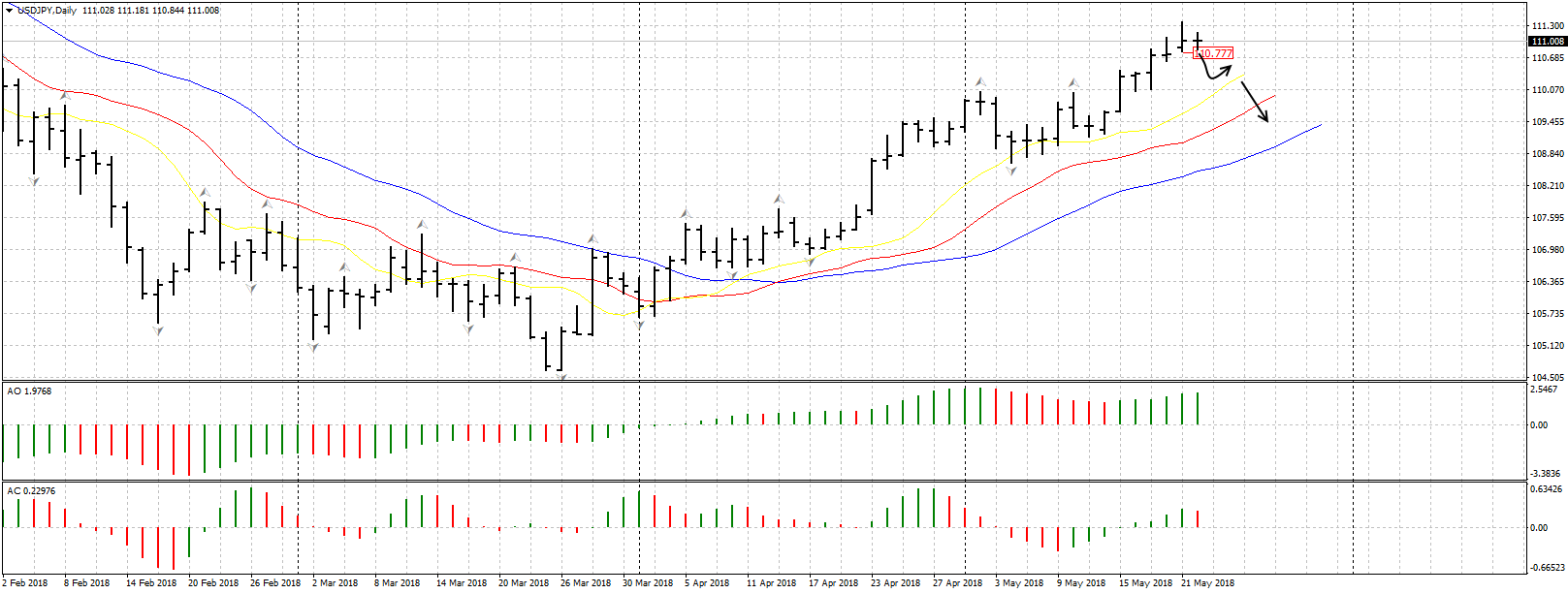Select the red 10.777 price label
1568x594 pixels.
click(x=1213, y=53)
